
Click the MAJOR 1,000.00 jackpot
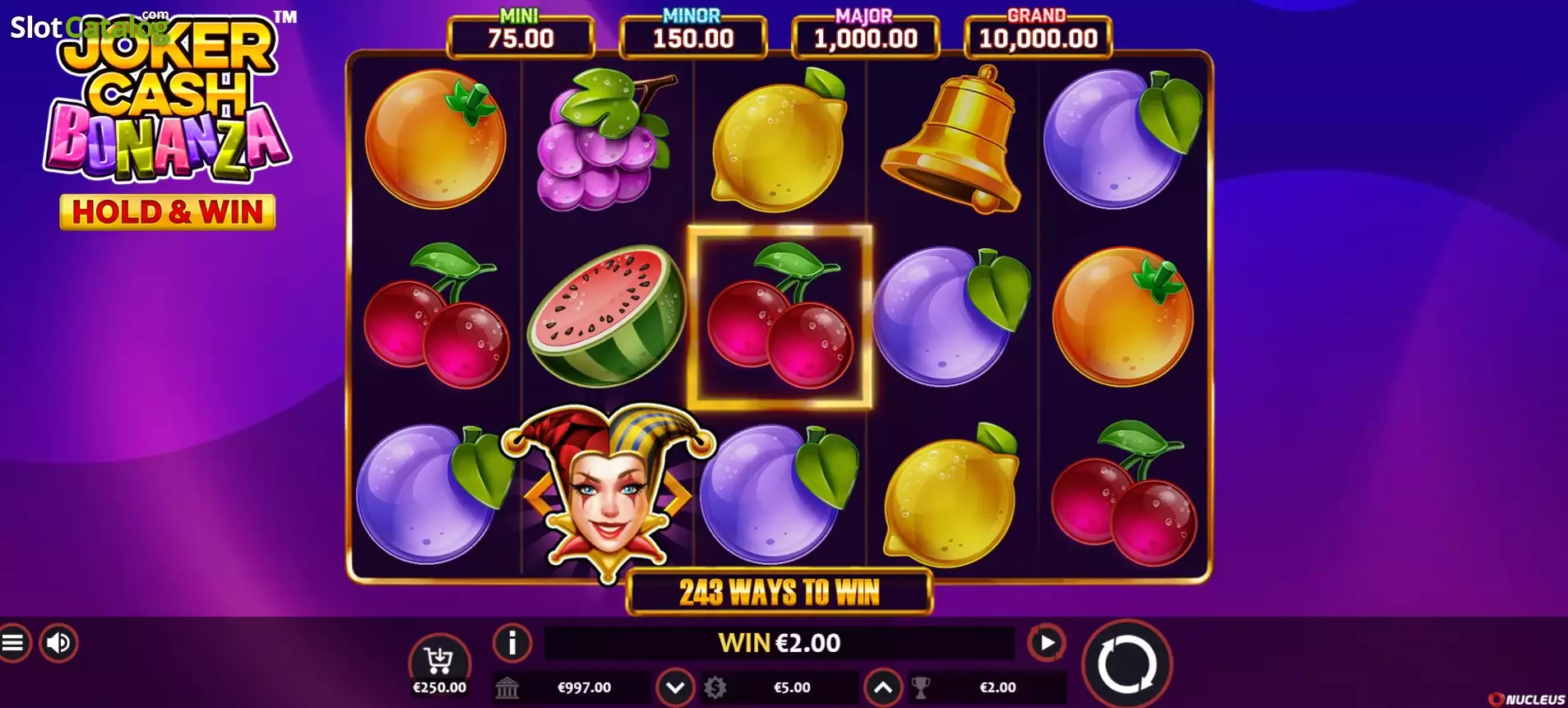865,35
